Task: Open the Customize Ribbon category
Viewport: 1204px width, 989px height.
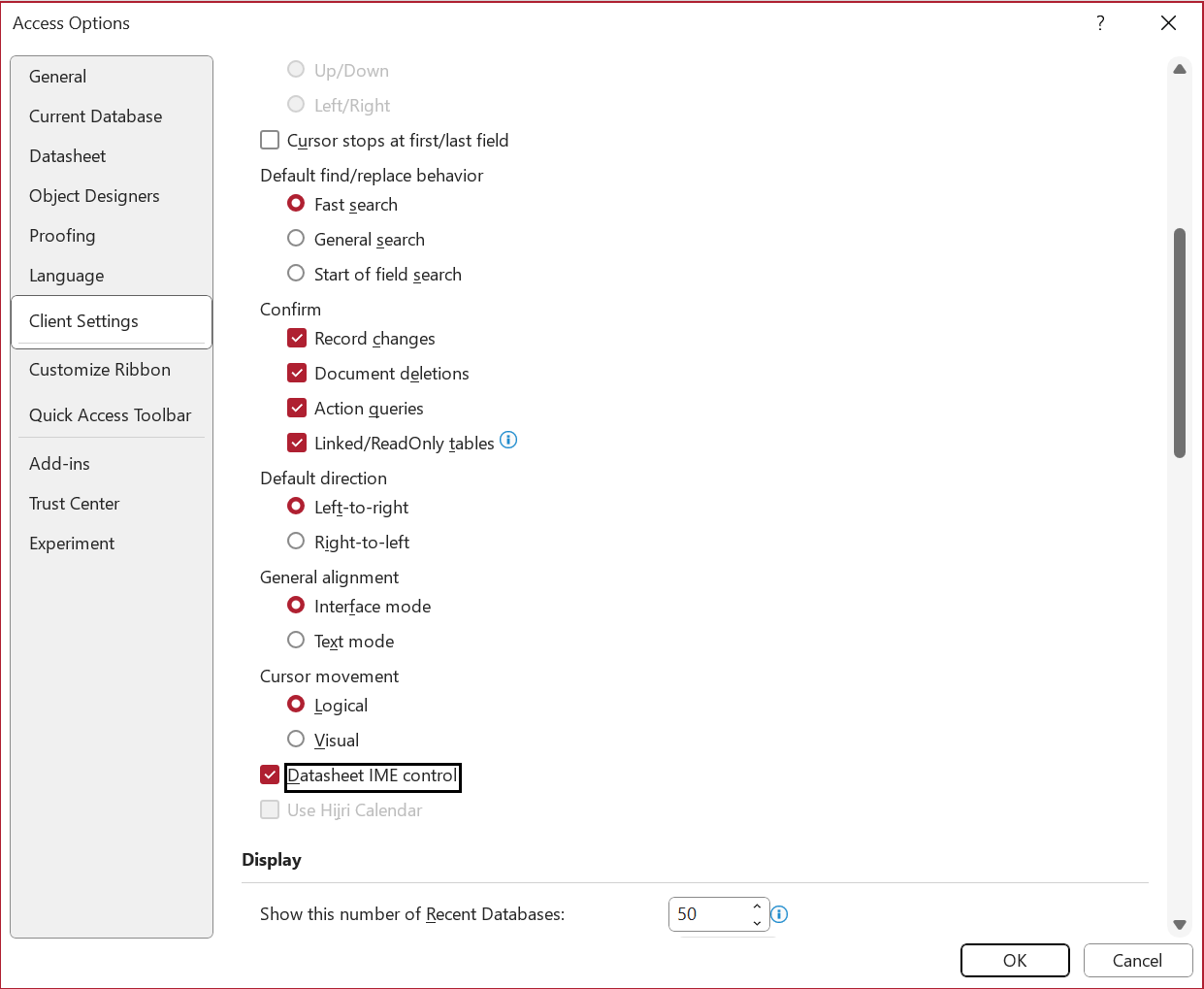Action: [x=112, y=370]
